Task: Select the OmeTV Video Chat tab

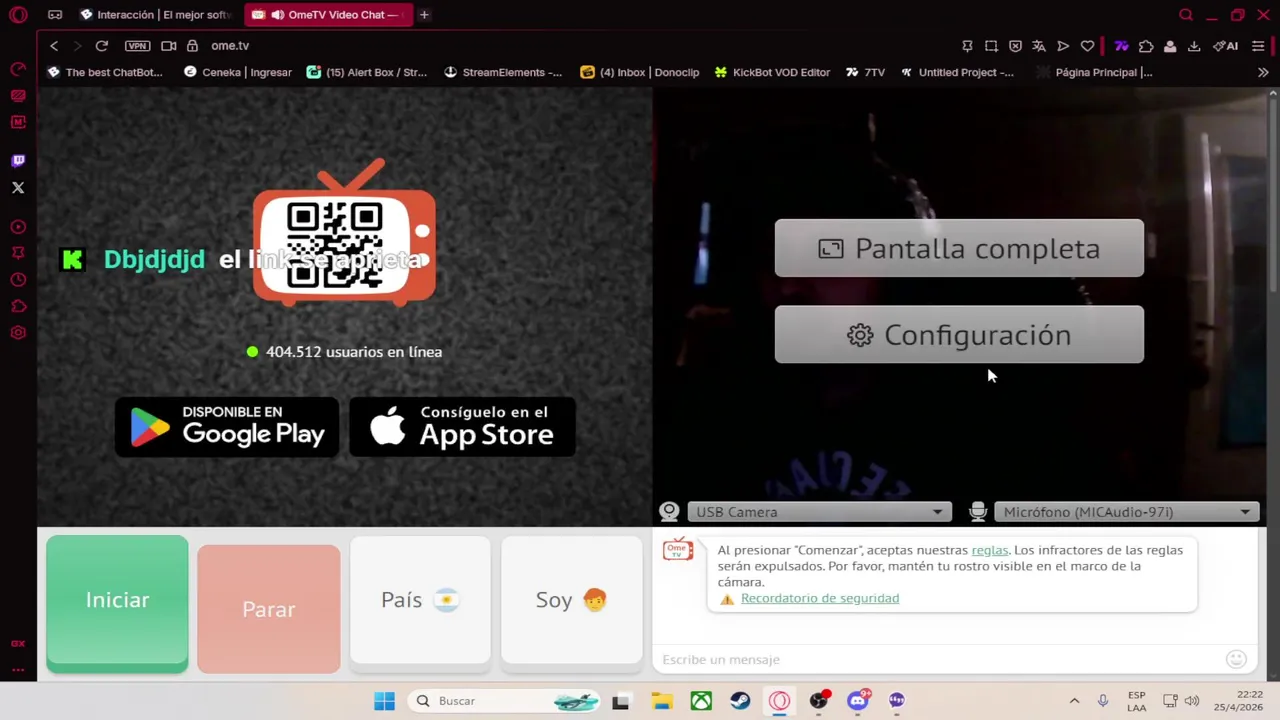Action: [327, 15]
